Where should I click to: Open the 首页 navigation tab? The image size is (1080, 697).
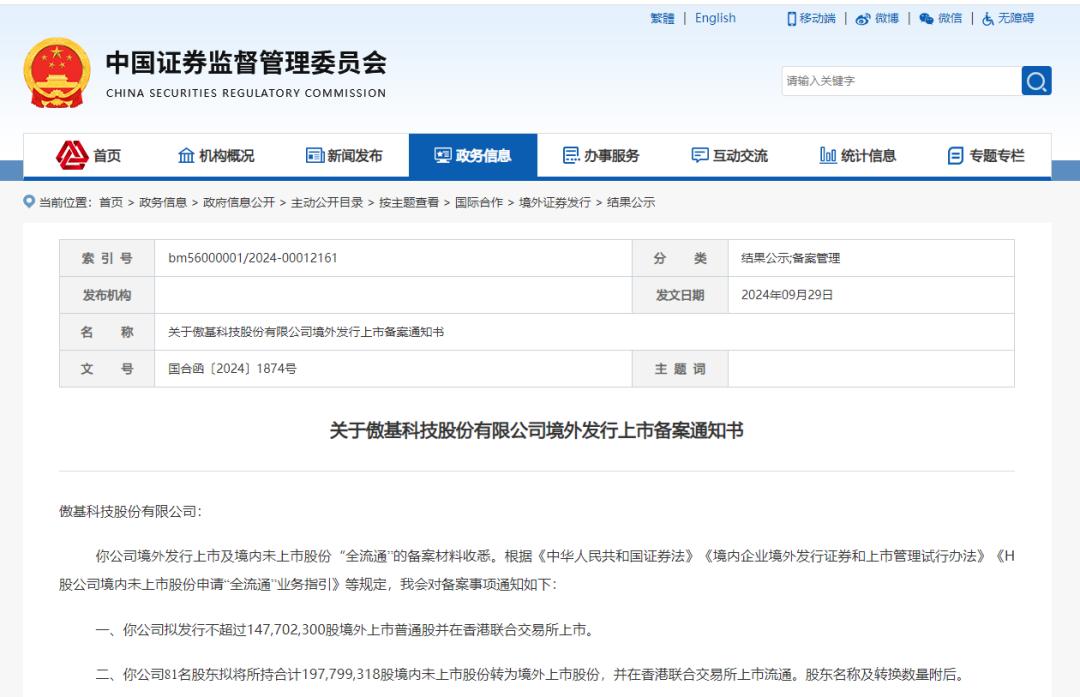pos(88,156)
